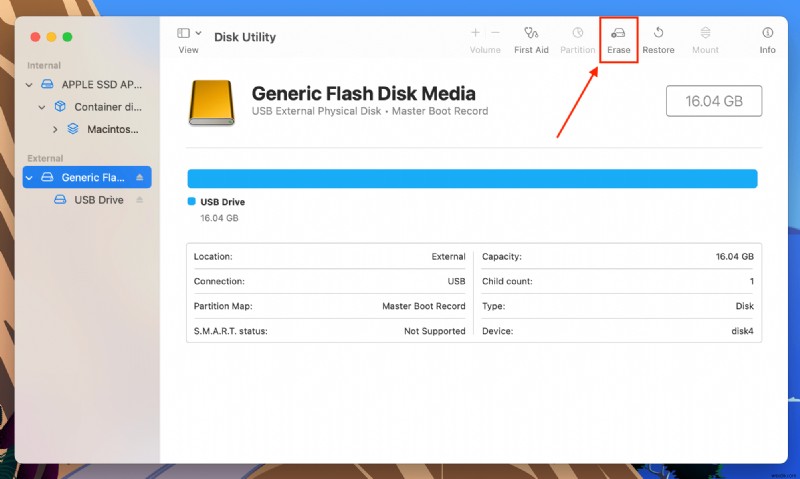Expand the Macintosh volume chevron
This screenshot has width=800, height=479.
55,130
